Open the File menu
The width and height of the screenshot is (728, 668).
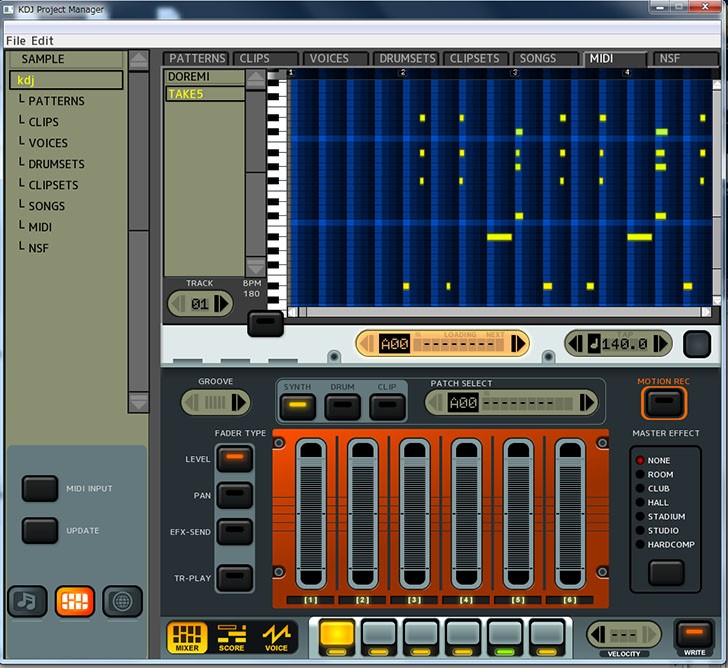(x=16, y=41)
